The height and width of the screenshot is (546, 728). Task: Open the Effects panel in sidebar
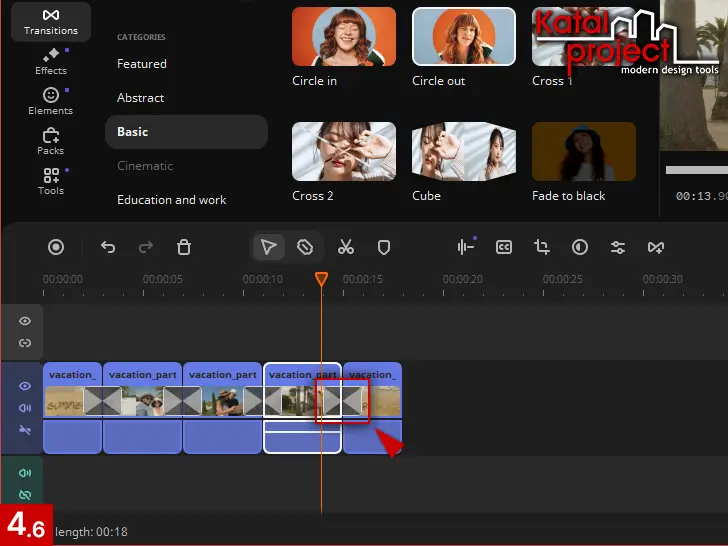[50, 60]
